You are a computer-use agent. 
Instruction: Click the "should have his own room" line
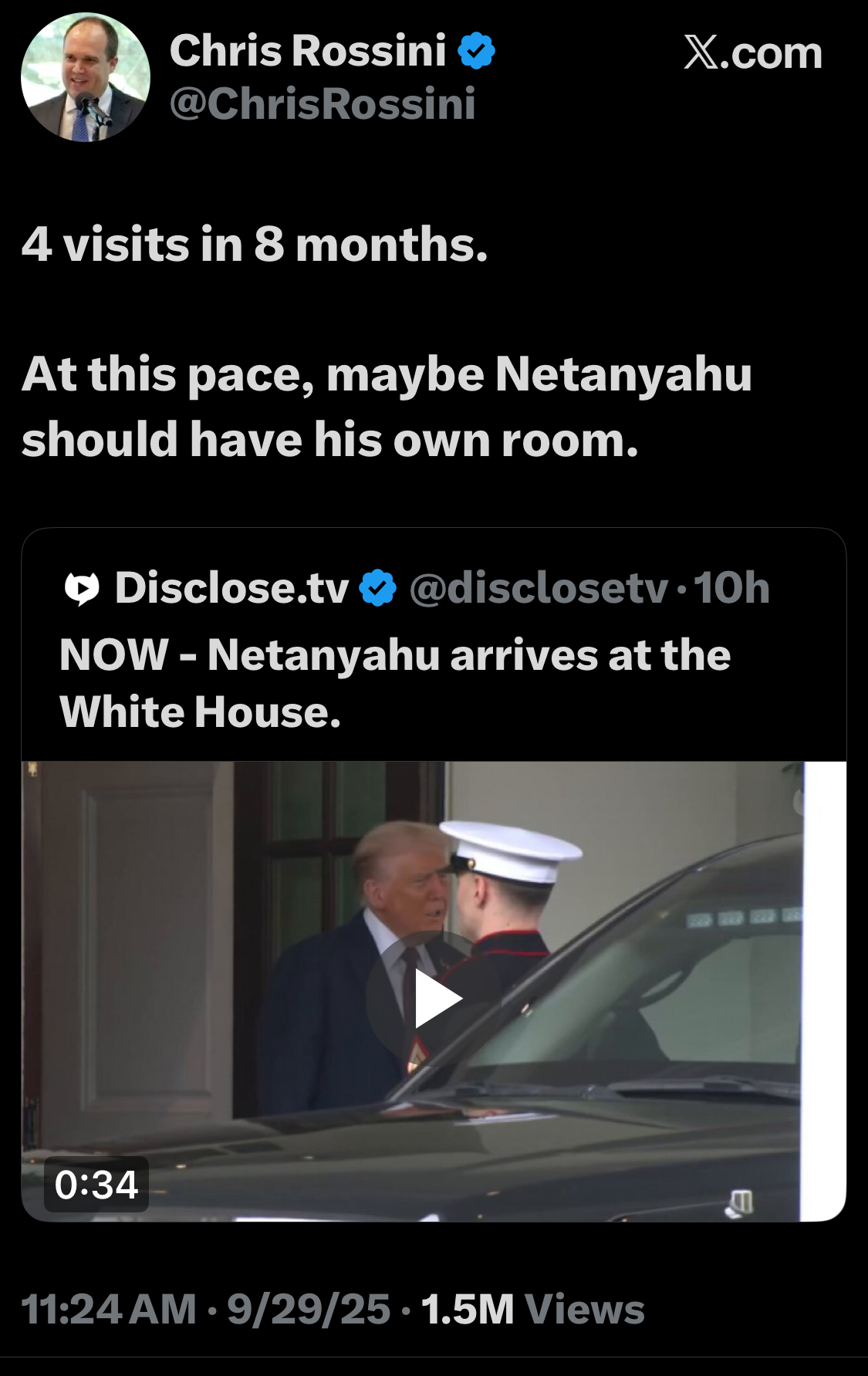329,440
